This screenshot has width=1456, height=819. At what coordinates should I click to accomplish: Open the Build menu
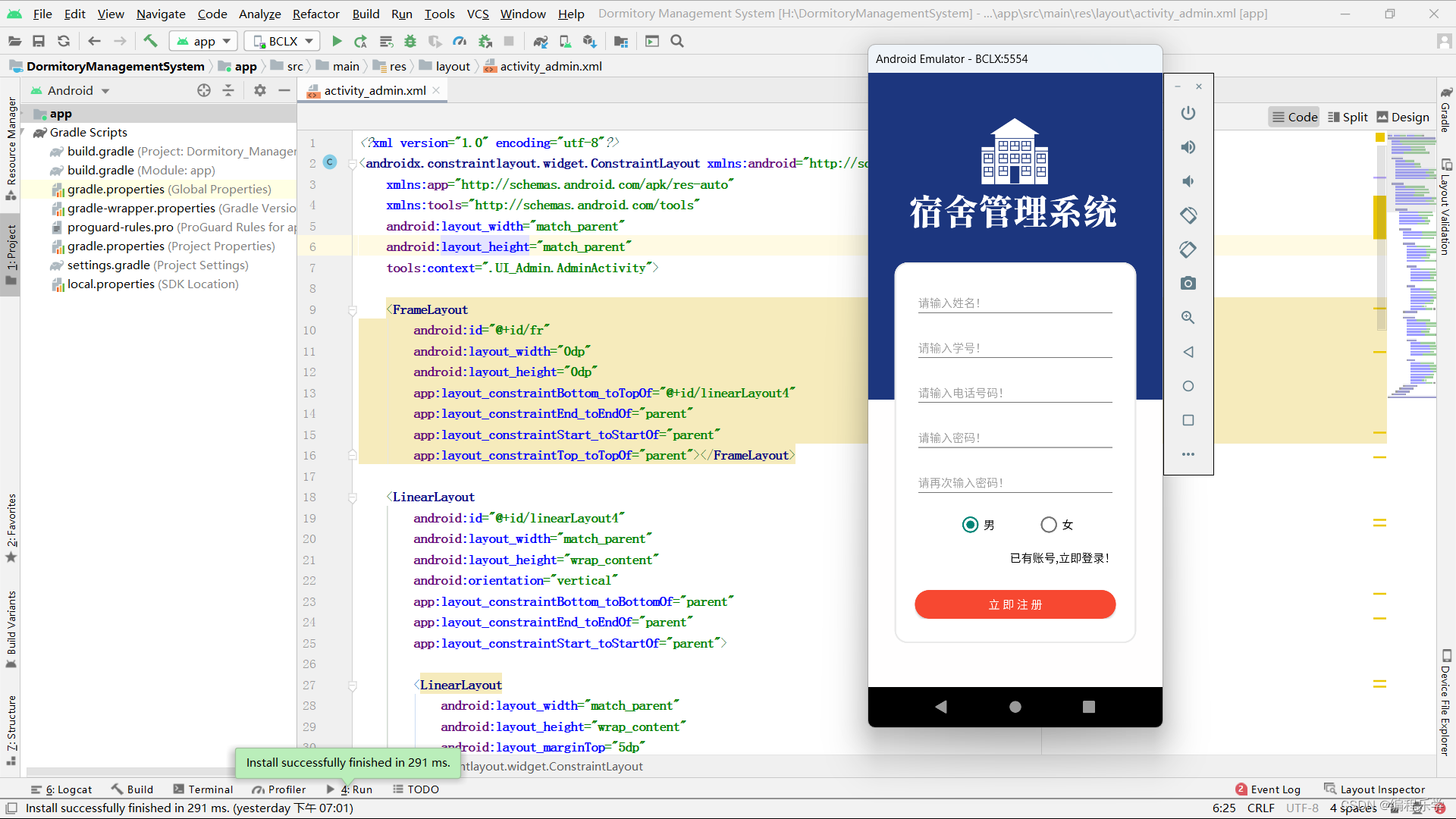[x=366, y=14]
